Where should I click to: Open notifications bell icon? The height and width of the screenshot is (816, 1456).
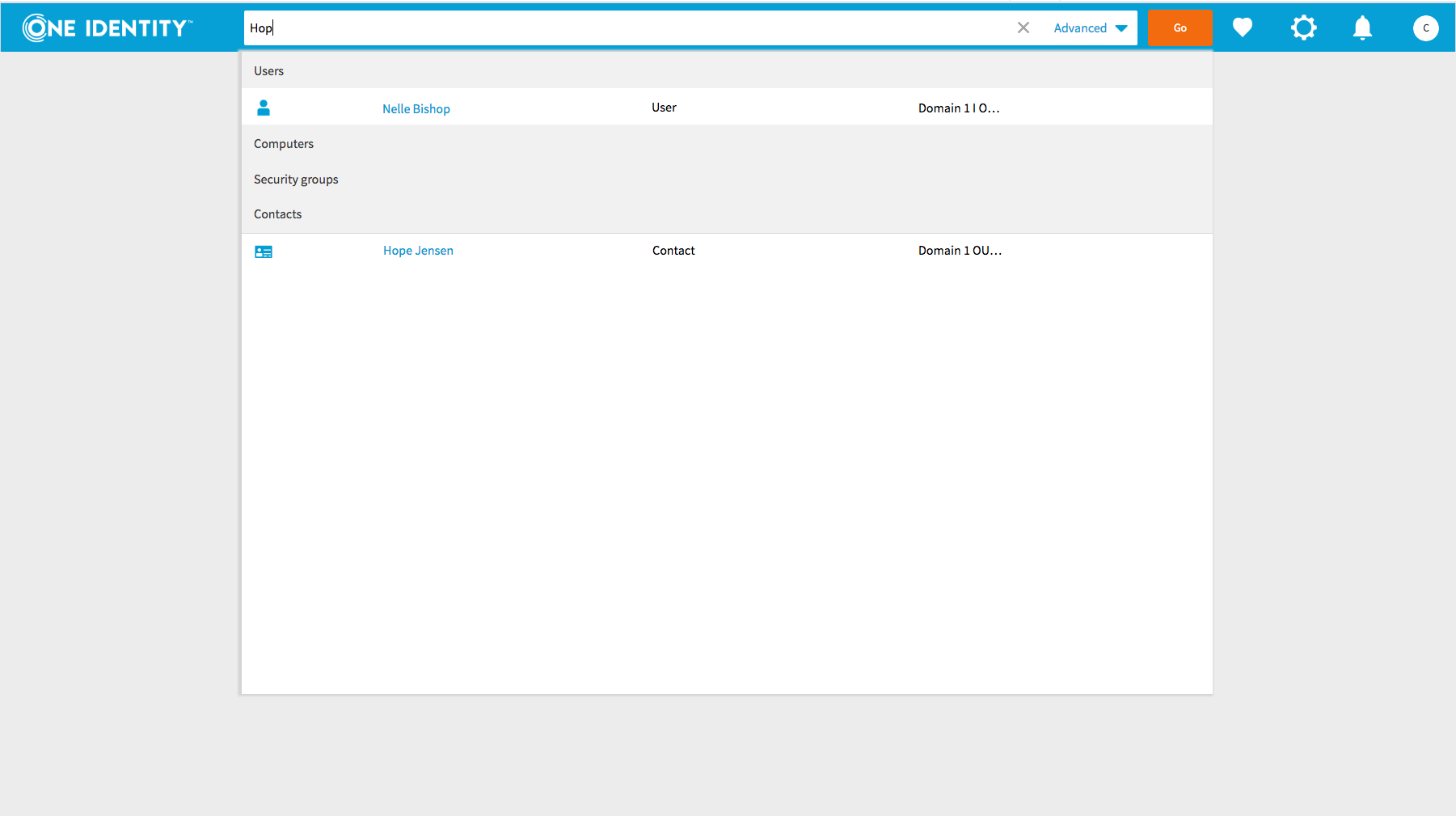pos(1362,28)
